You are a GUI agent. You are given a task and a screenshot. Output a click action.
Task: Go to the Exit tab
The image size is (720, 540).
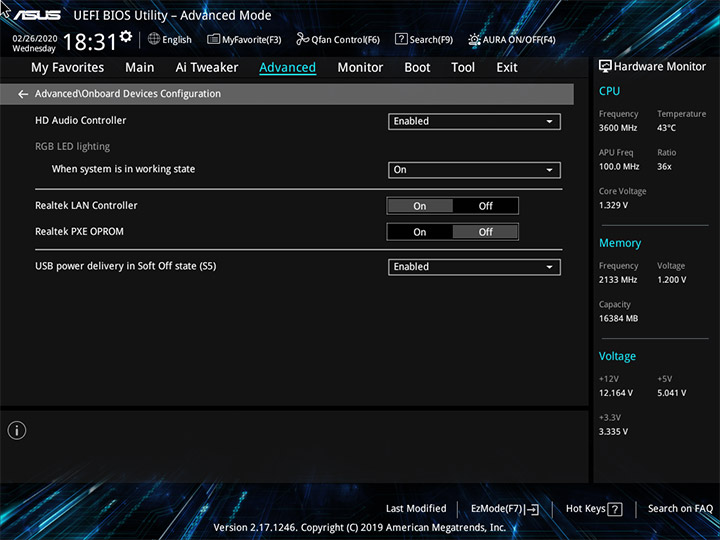506,68
